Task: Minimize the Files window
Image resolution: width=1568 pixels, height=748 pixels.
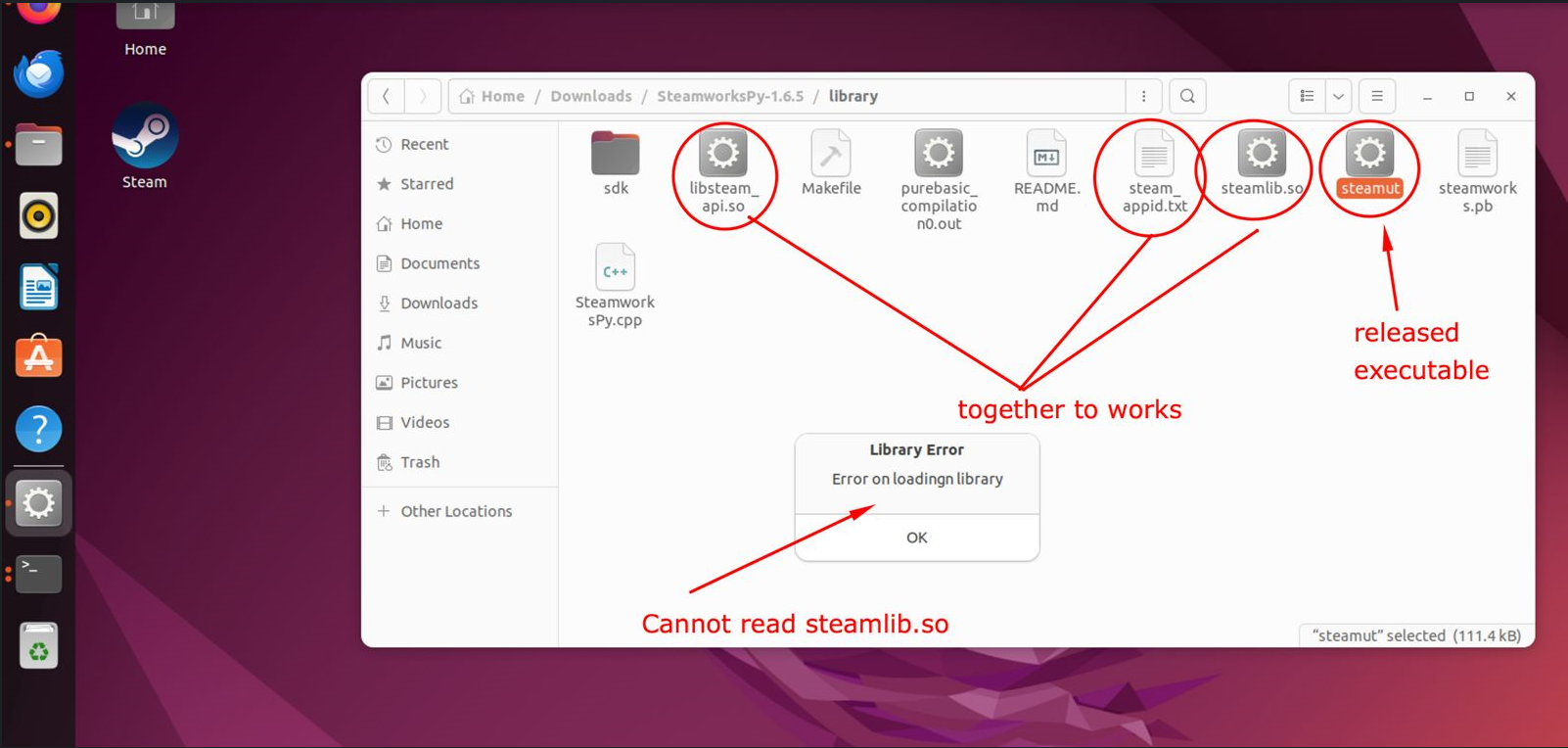Action: [1428, 96]
